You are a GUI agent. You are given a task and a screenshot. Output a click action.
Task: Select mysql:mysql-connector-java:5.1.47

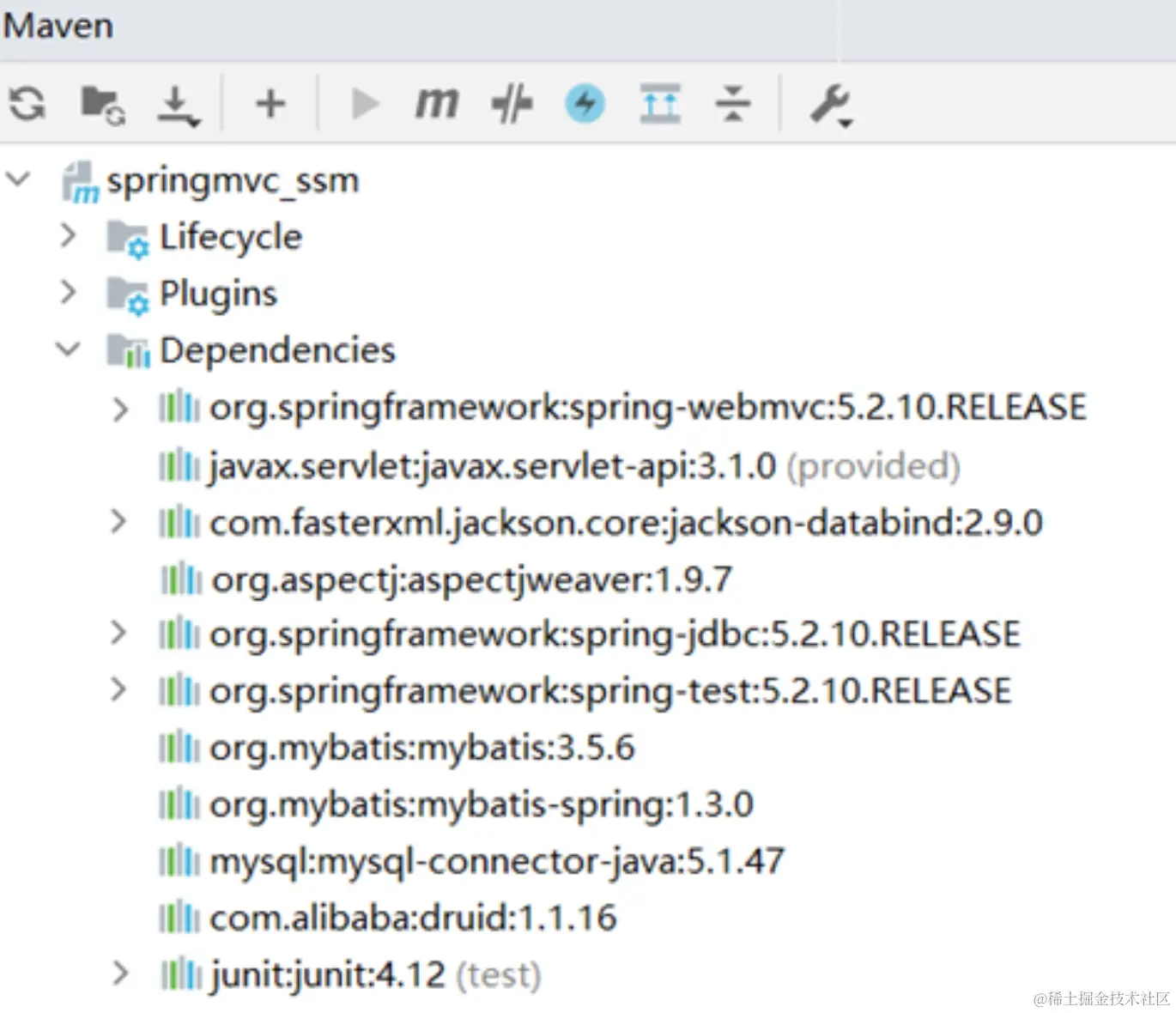497,861
